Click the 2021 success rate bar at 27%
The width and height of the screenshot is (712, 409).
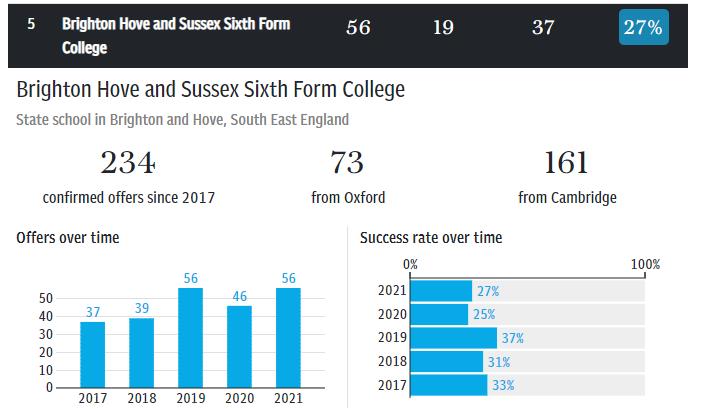(441, 291)
